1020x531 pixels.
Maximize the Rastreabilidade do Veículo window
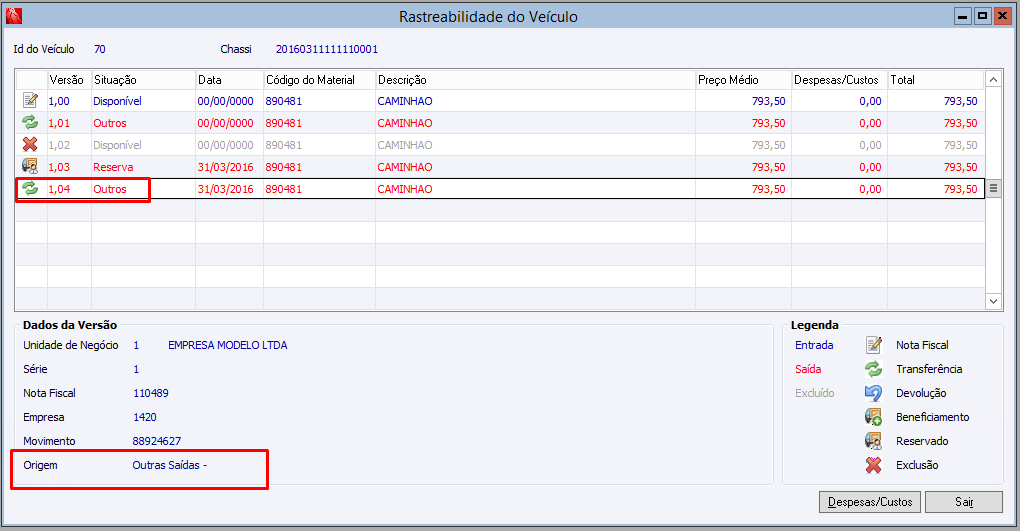pyautogui.click(x=982, y=16)
